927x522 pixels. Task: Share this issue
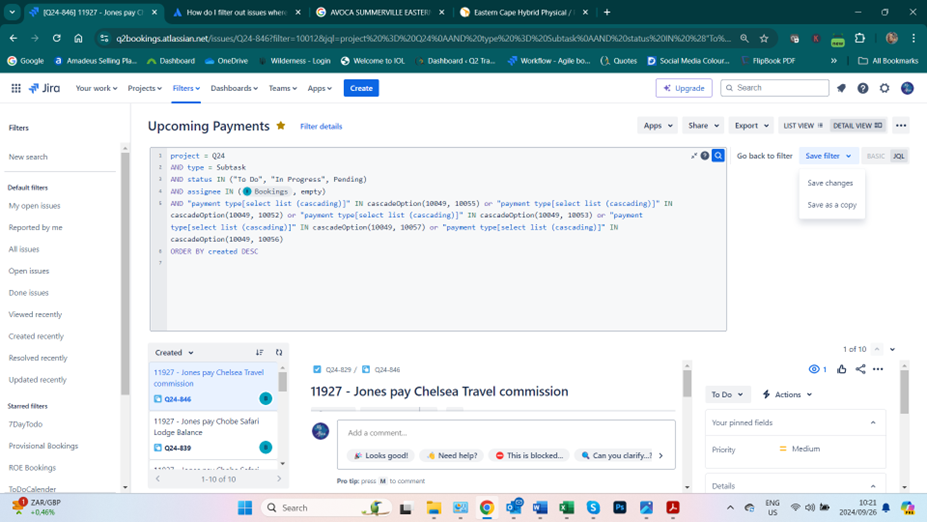click(860, 369)
